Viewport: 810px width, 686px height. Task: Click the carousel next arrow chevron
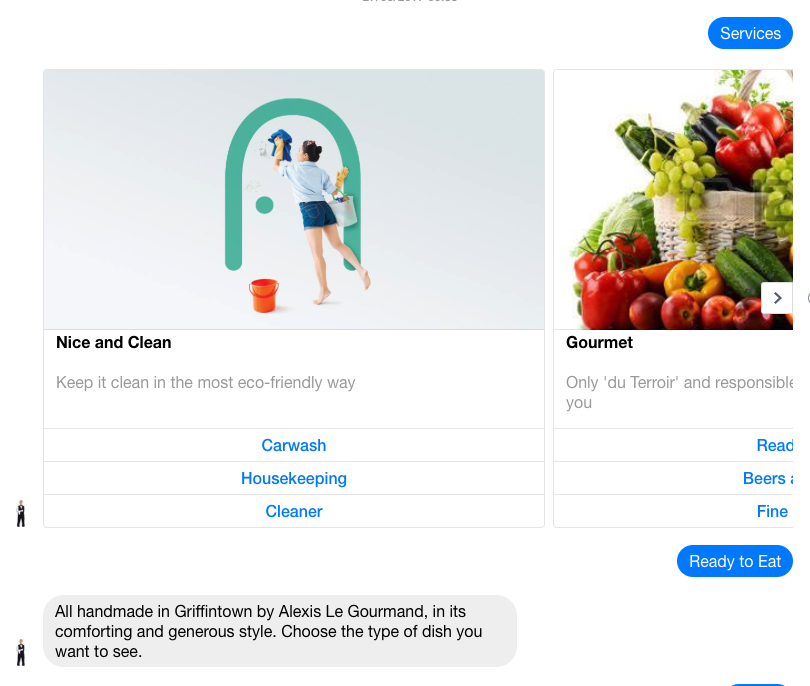pyautogui.click(x=776, y=298)
